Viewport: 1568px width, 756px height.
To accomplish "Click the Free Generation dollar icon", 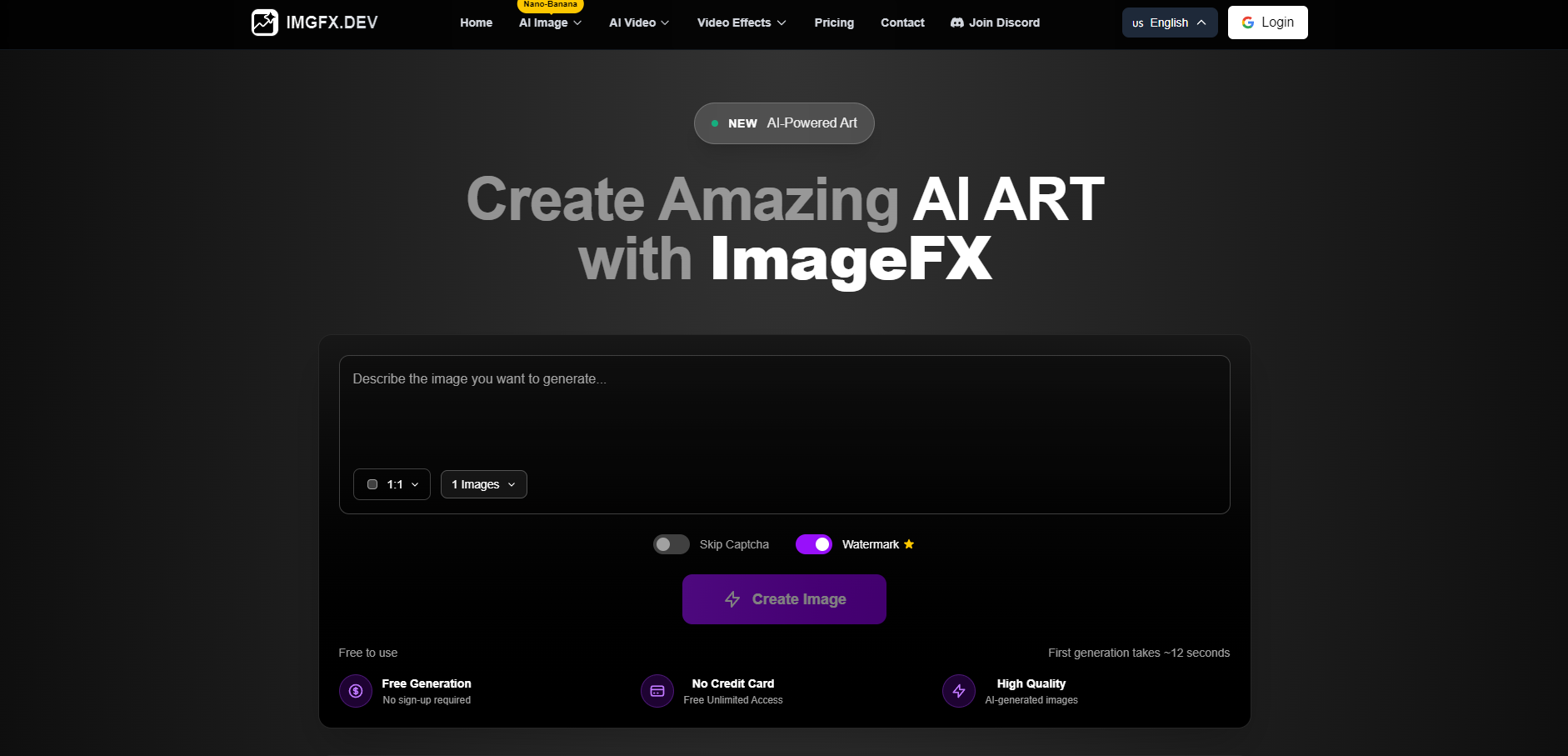I will pyautogui.click(x=355, y=691).
